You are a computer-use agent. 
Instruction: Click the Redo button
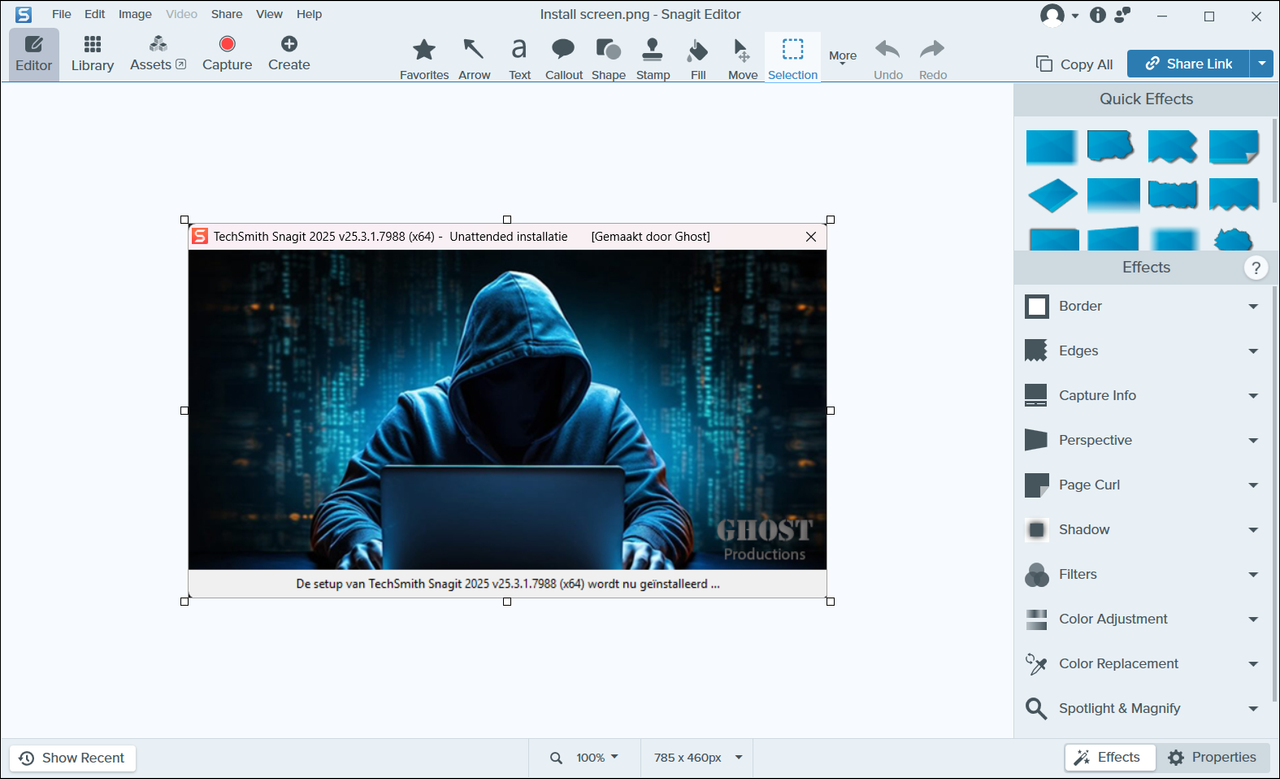[932, 59]
